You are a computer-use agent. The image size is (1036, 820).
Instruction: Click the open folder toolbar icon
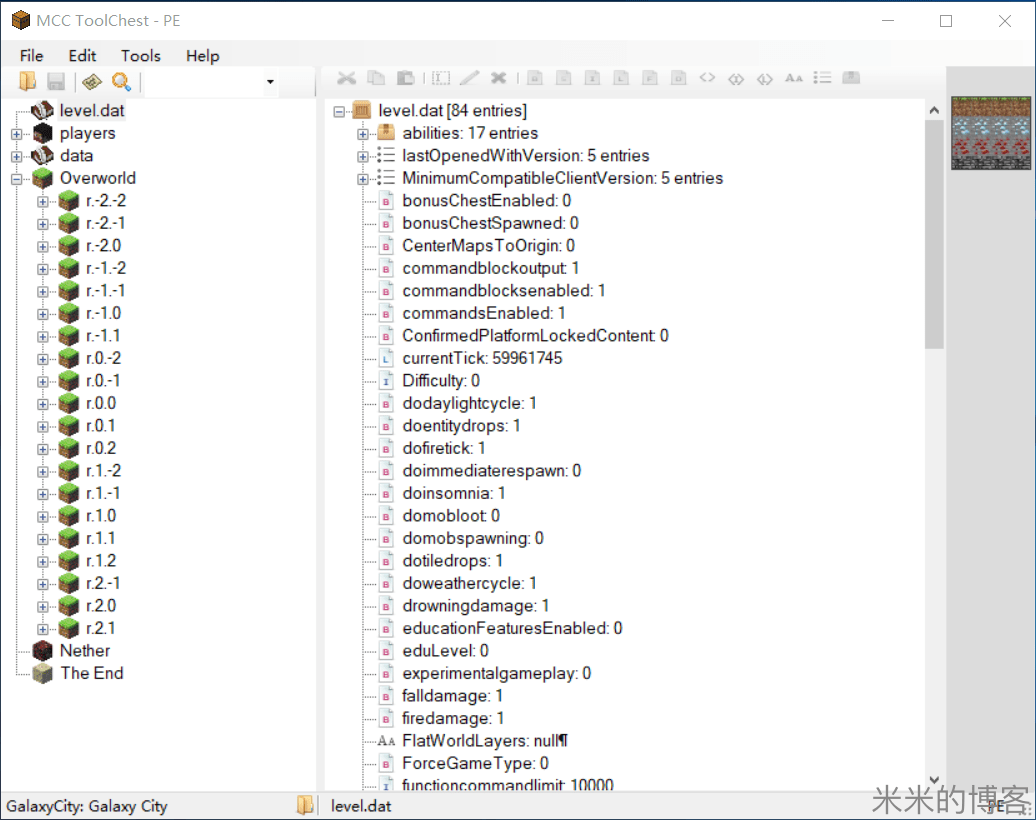pyautogui.click(x=27, y=82)
